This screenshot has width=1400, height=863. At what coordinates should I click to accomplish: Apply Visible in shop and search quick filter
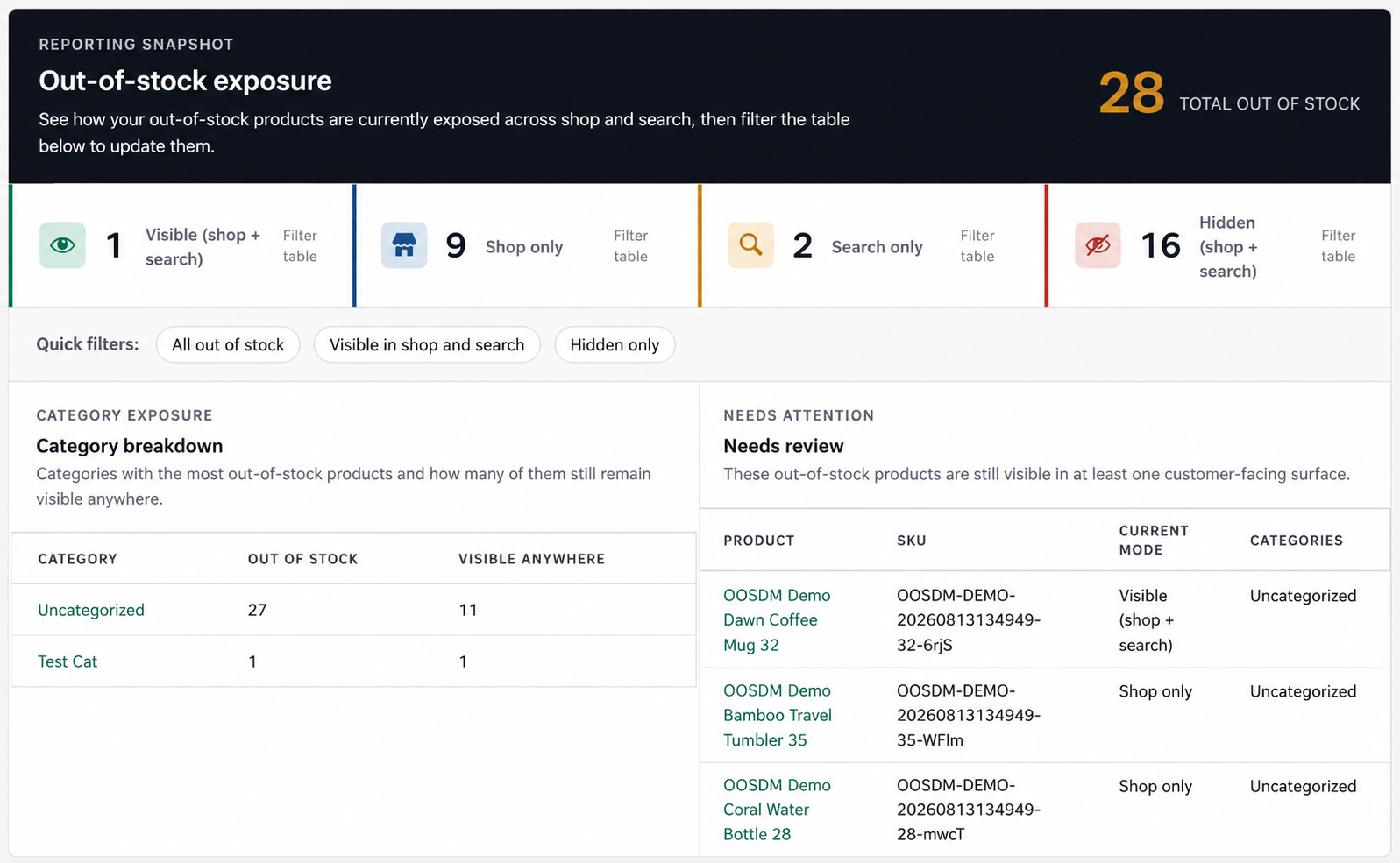pos(427,344)
